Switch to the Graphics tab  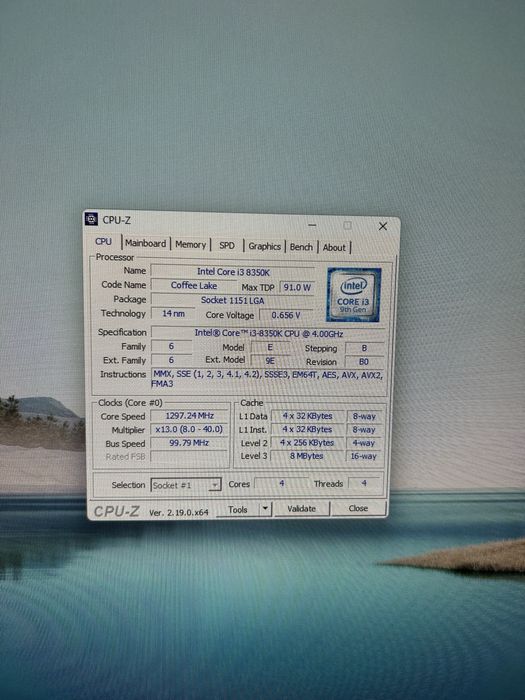(264, 246)
